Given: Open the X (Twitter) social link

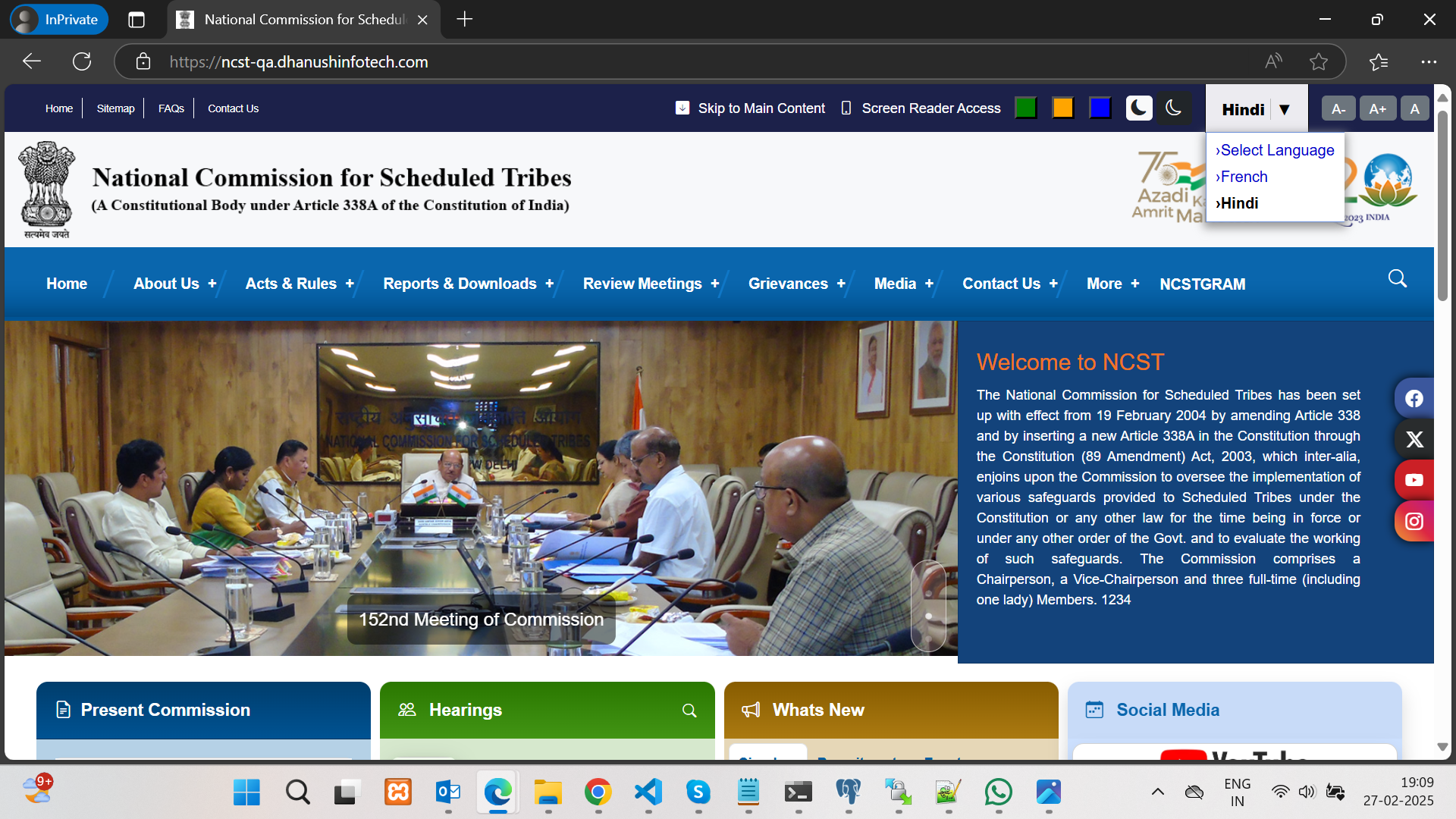Looking at the screenshot, I should click(x=1414, y=440).
